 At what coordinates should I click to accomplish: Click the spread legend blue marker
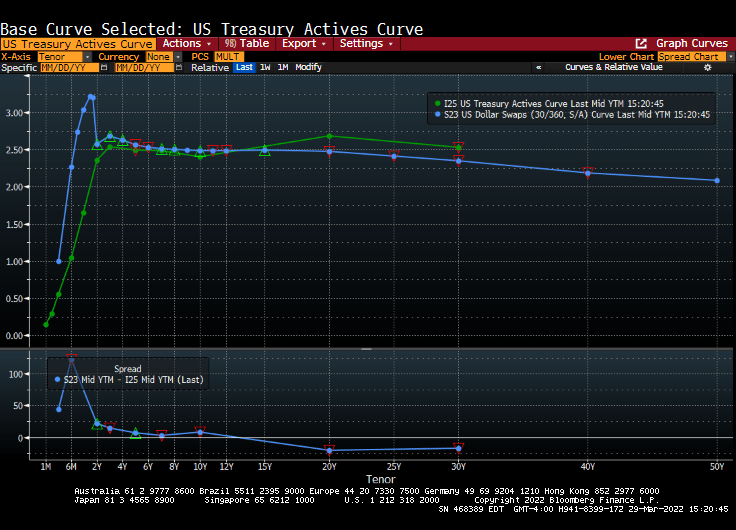(56, 380)
